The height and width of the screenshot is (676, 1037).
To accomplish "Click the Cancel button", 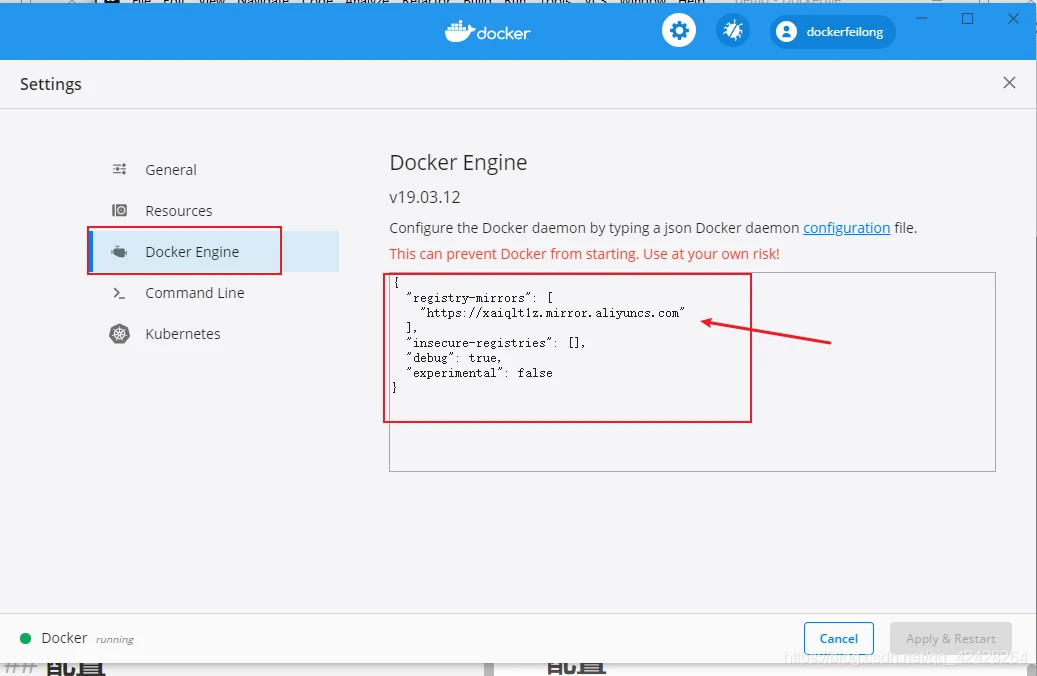I will (838, 638).
